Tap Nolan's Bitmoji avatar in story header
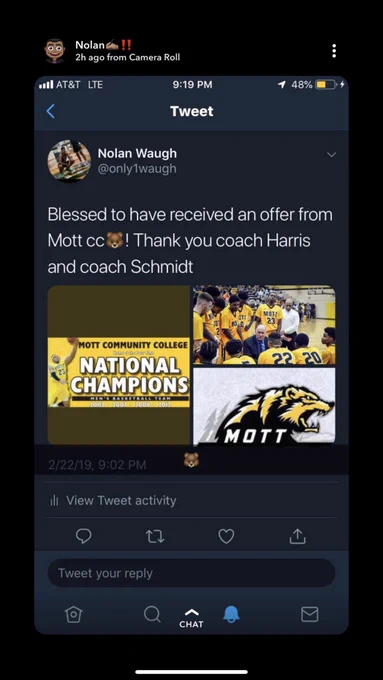The image size is (383, 680). (55, 51)
